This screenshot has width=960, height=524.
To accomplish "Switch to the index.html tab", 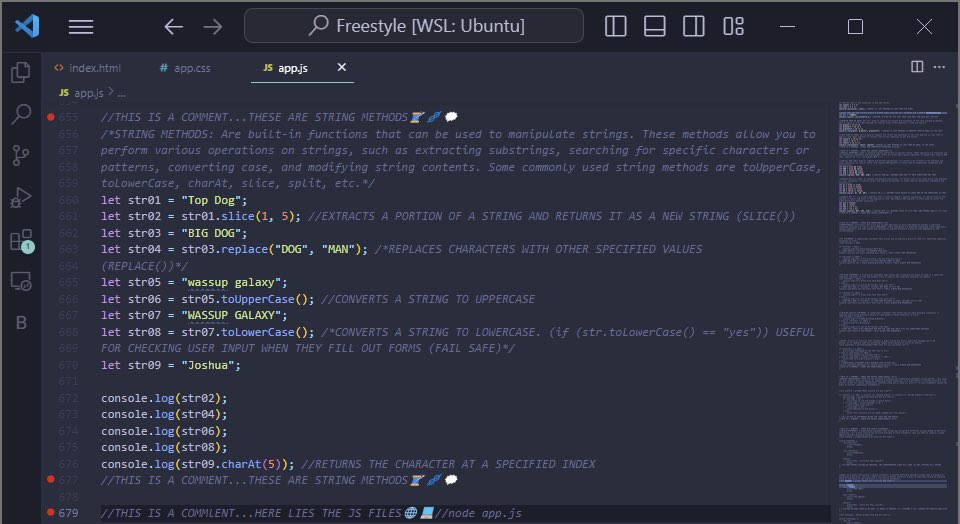I will (x=88, y=68).
